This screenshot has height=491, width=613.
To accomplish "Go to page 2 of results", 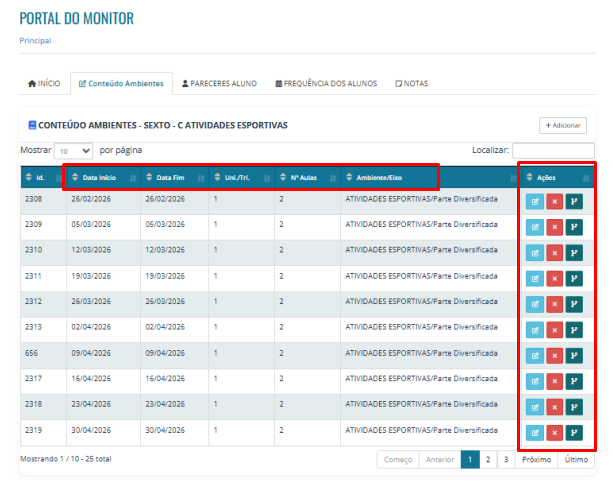I will point(488,459).
